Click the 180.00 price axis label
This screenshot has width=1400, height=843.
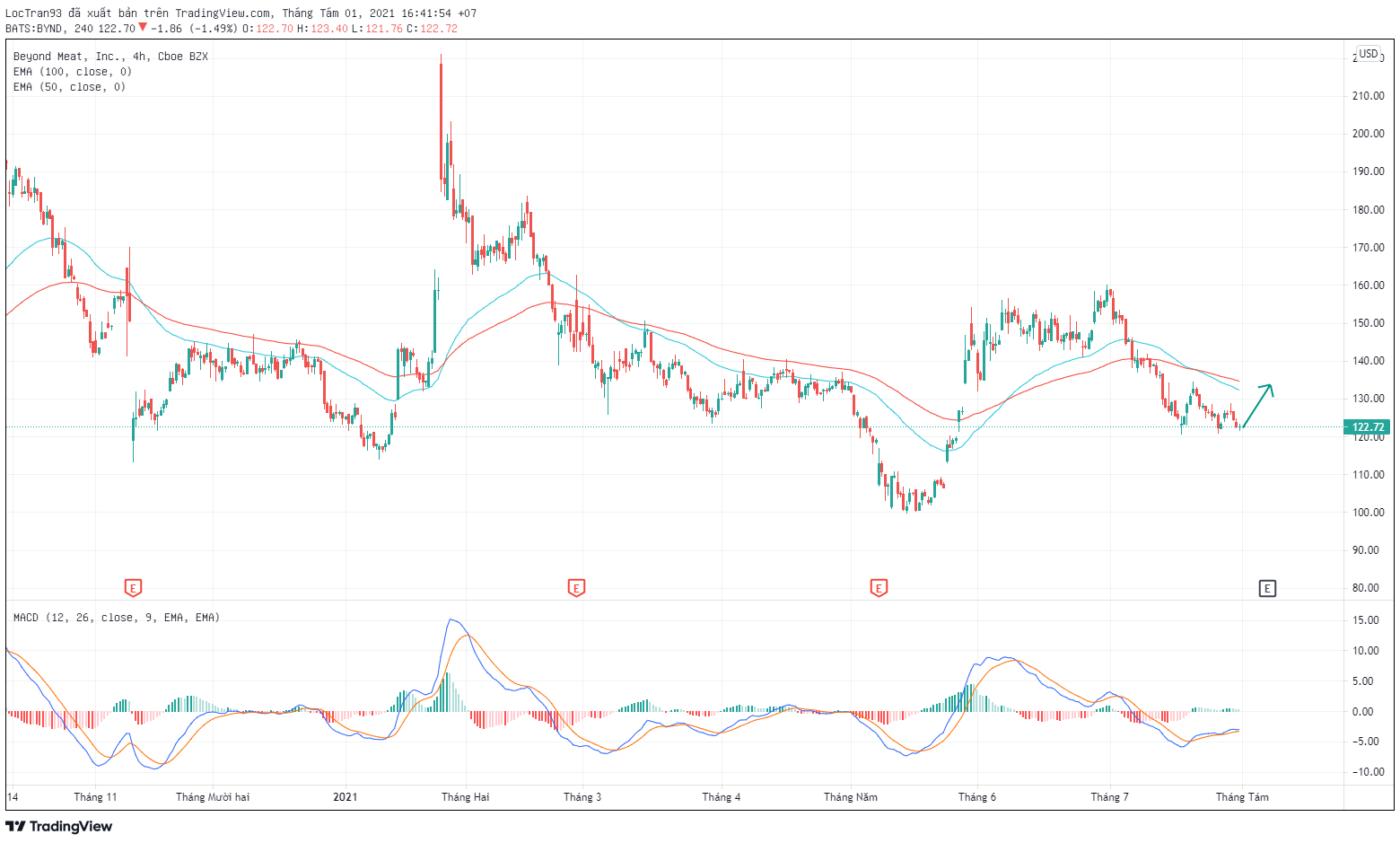(1368, 210)
